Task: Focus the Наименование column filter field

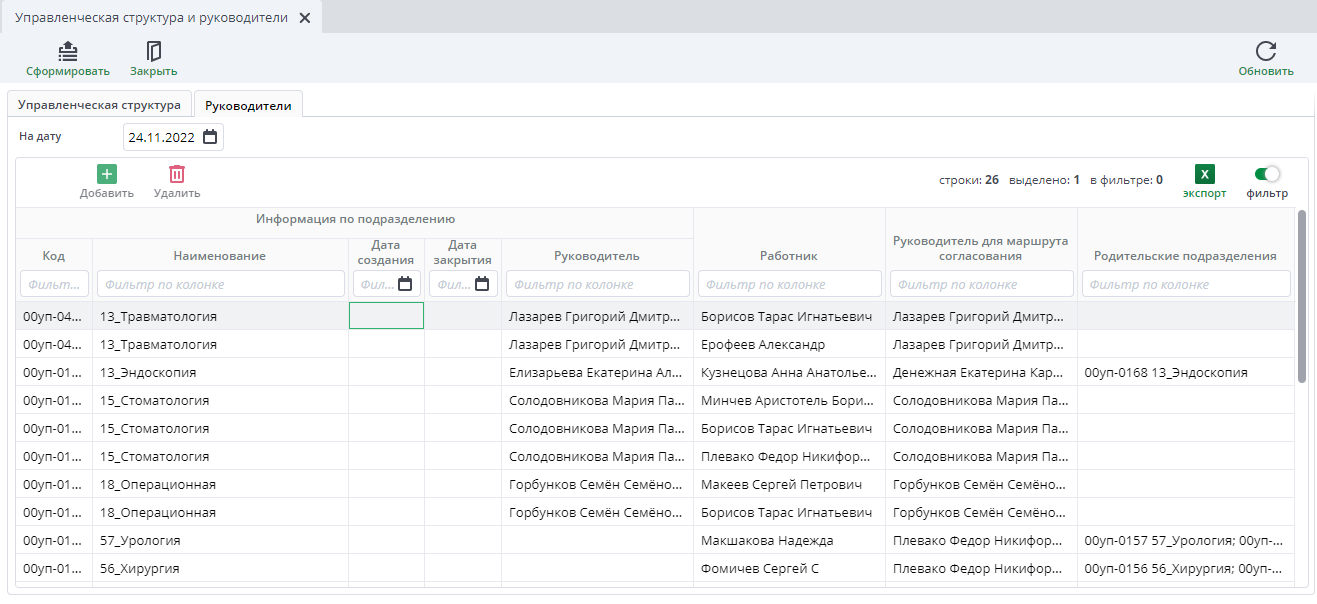Action: tap(220, 284)
